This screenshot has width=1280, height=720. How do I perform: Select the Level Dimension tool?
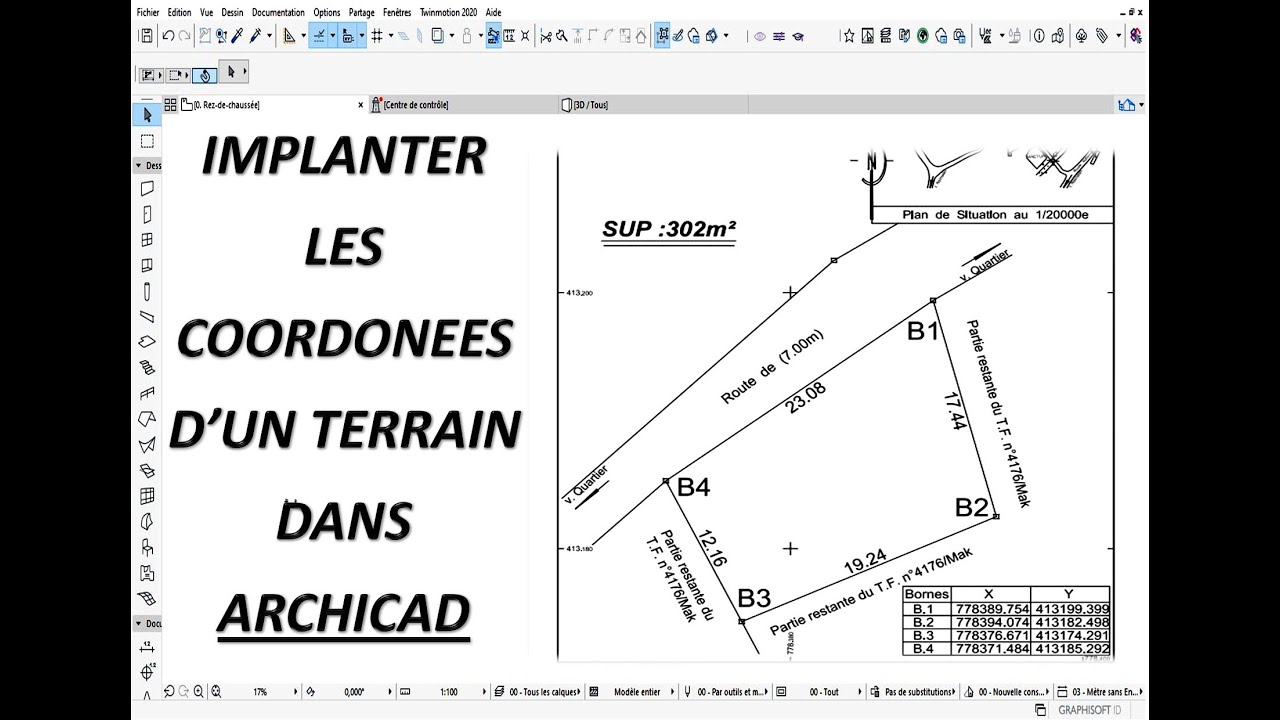coord(147,672)
